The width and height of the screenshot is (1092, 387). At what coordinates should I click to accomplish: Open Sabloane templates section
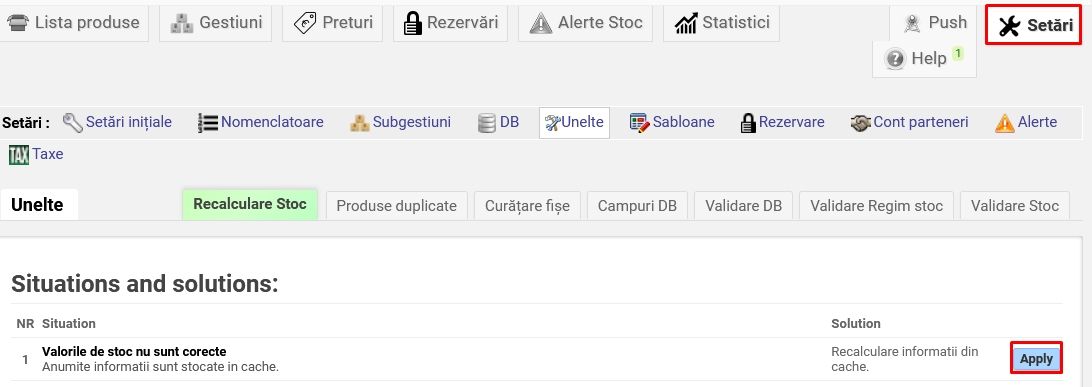click(672, 123)
